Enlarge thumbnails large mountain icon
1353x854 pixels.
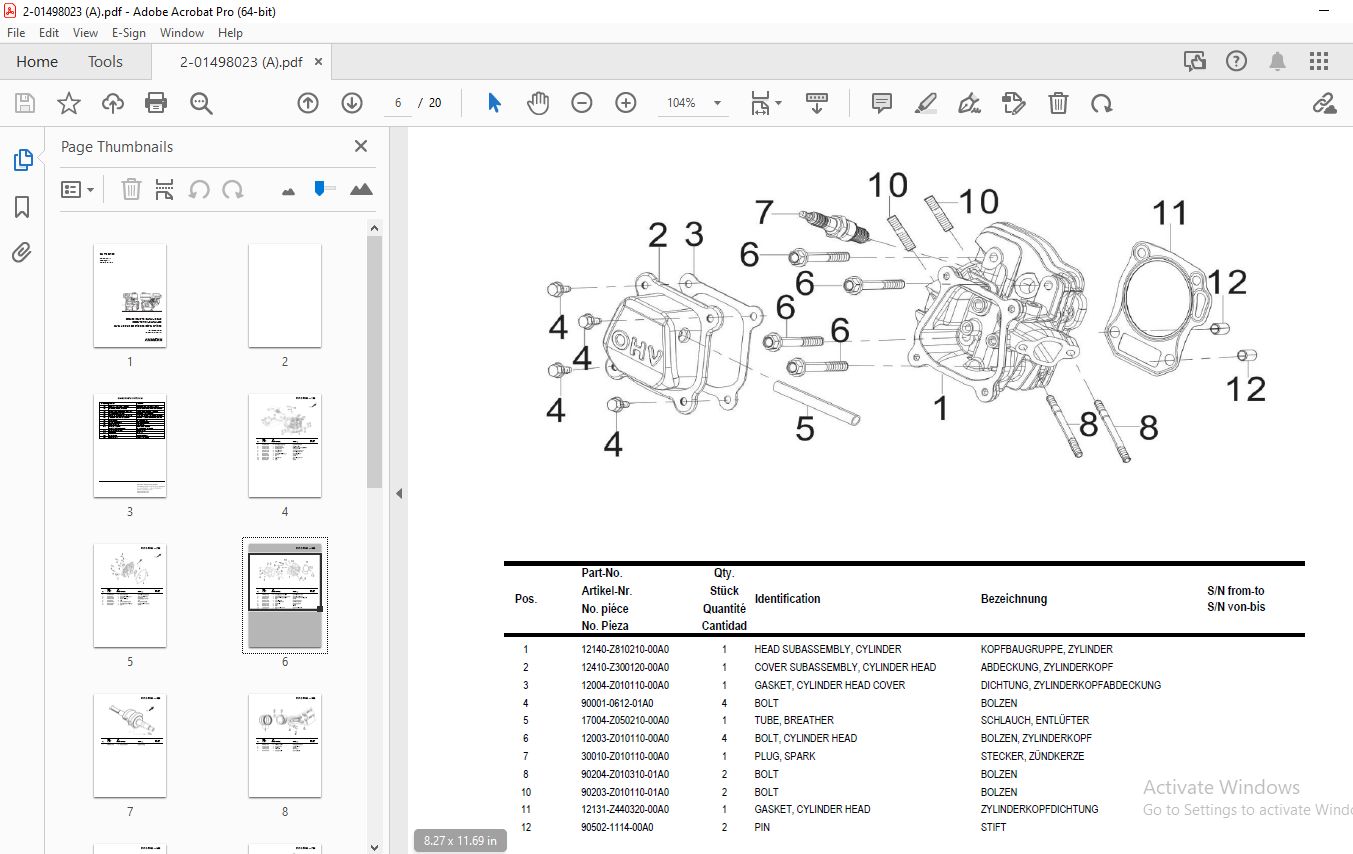tap(361, 189)
